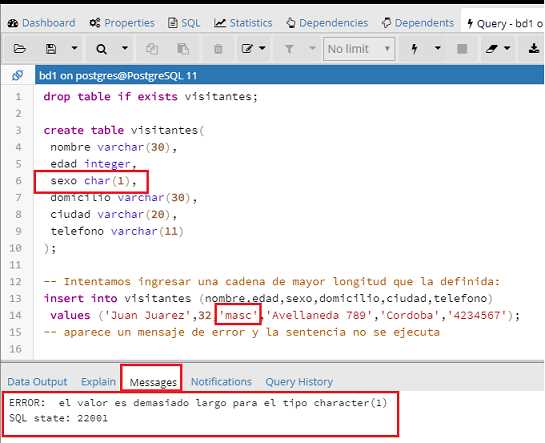Switch to the SQL tab
The height and width of the screenshot is (443, 545).
point(184,23)
